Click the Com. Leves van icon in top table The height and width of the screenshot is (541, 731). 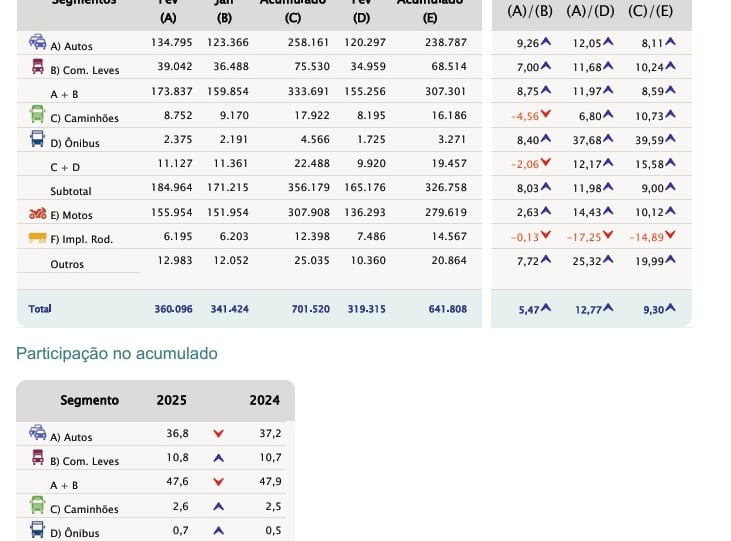pos(38,66)
